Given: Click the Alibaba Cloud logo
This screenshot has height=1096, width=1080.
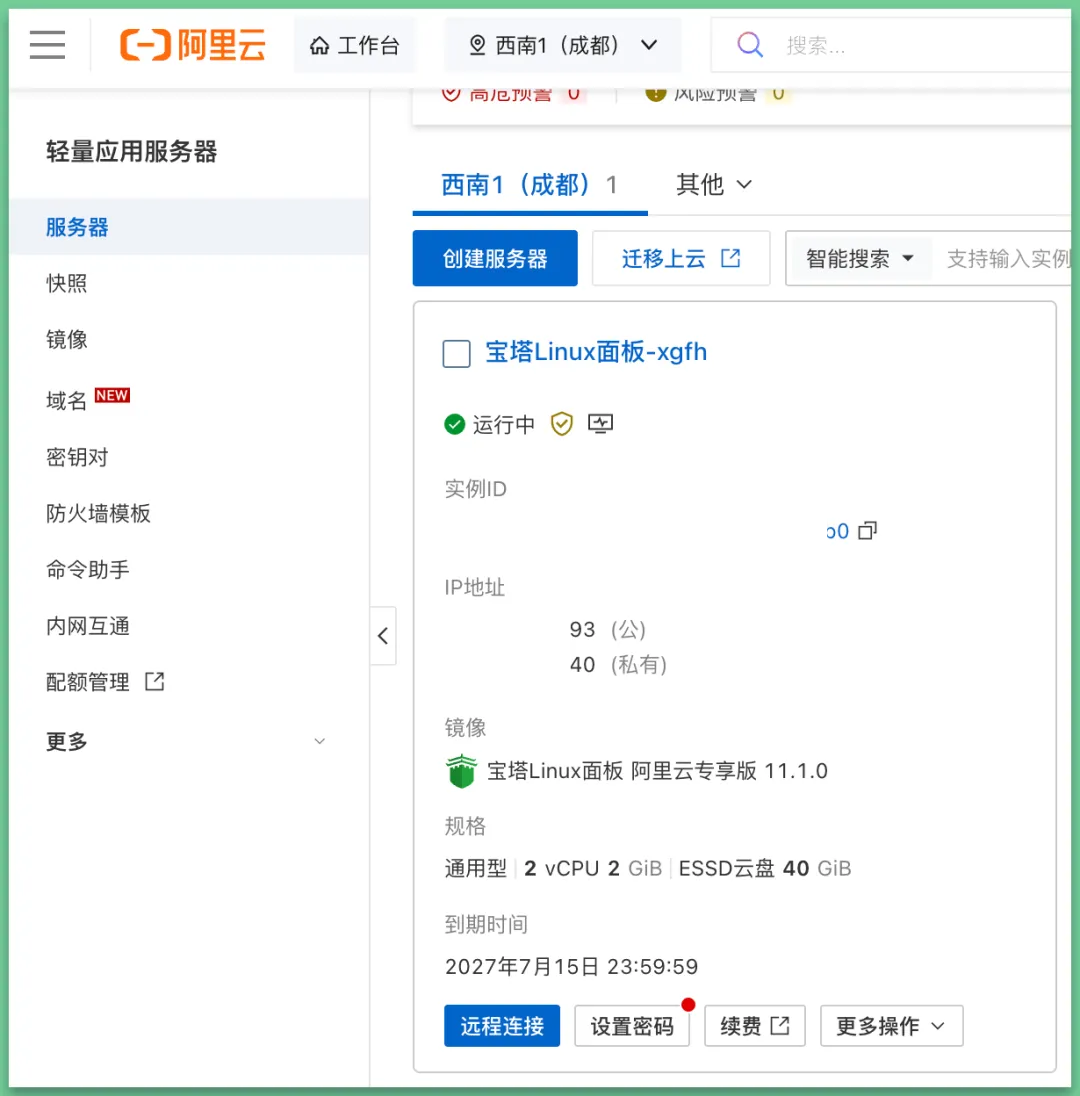Looking at the screenshot, I should pos(192,45).
